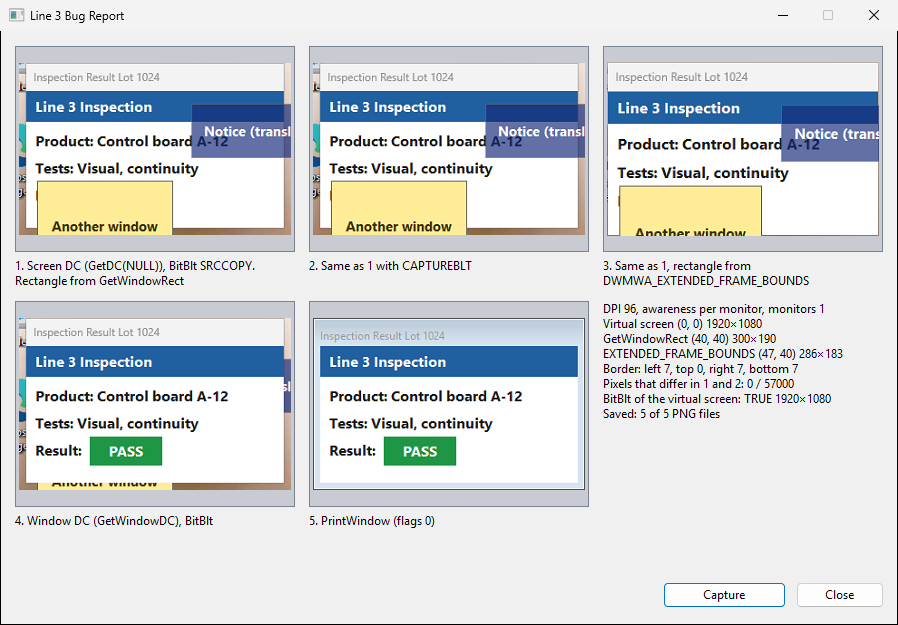
Task: Click caption '4. Window DC (GetWindowDC), BitBlt'
Action: tap(114, 521)
